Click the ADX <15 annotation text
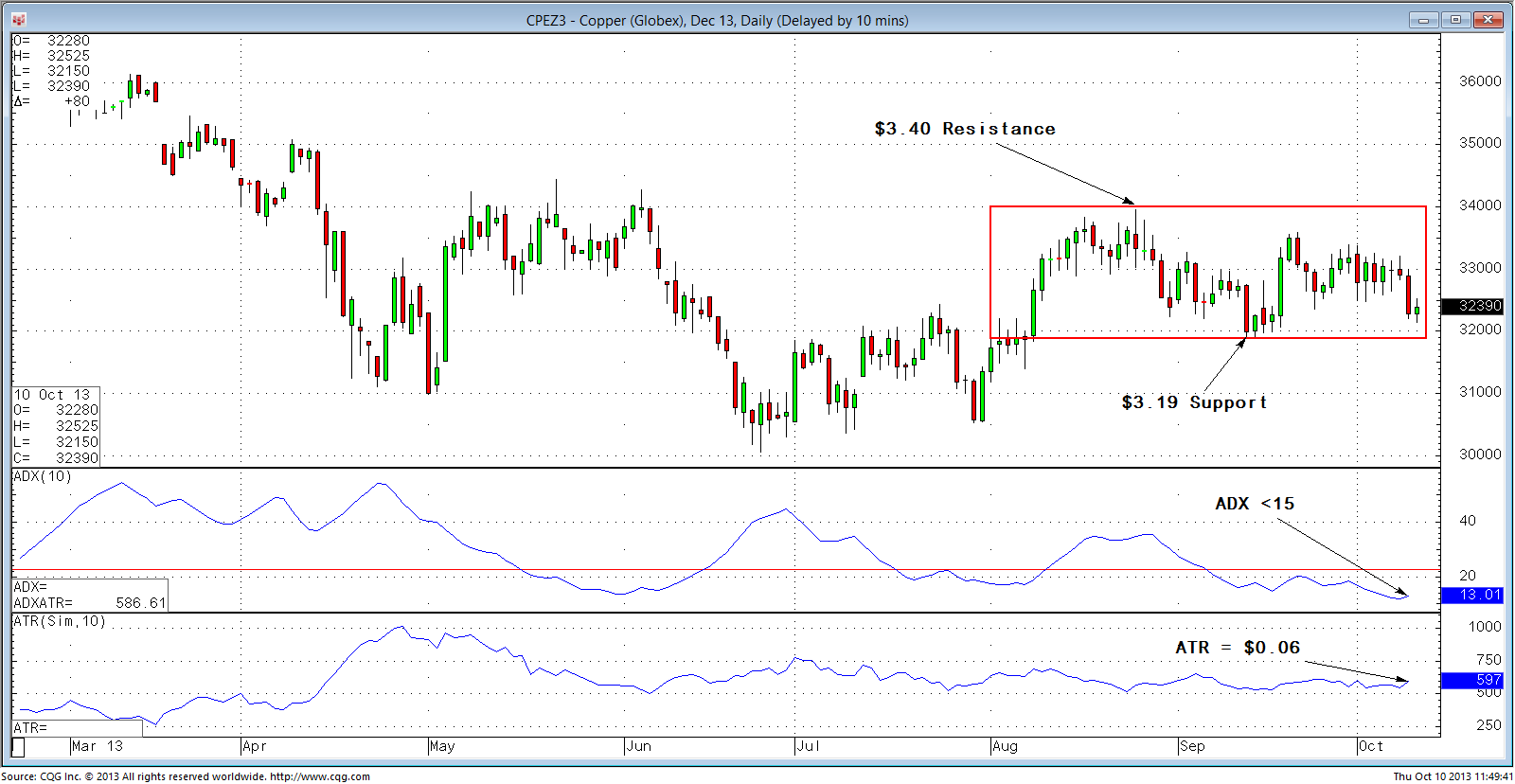The width and height of the screenshot is (1515, 784). 1254,504
